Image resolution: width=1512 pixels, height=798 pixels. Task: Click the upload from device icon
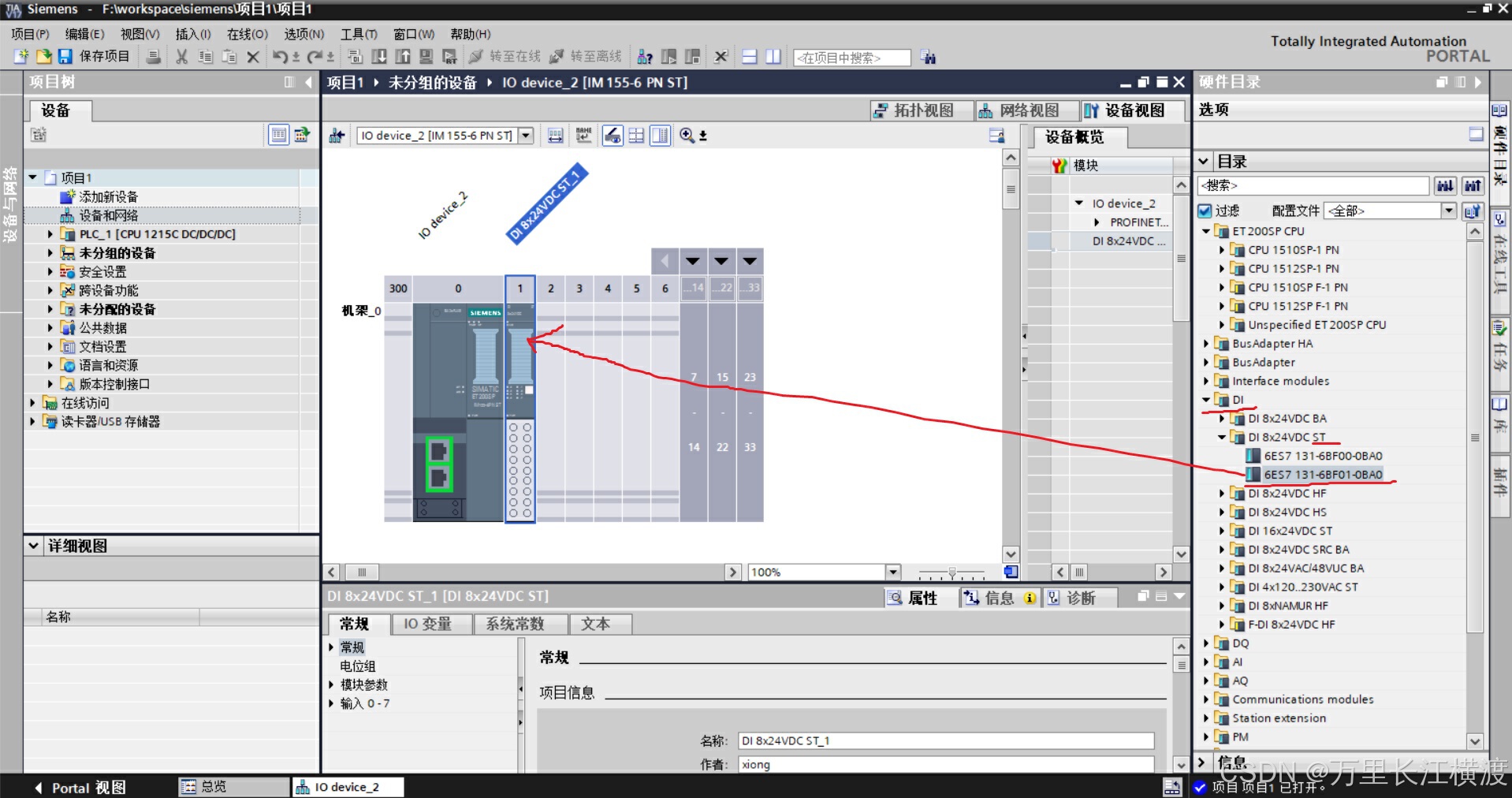403,57
